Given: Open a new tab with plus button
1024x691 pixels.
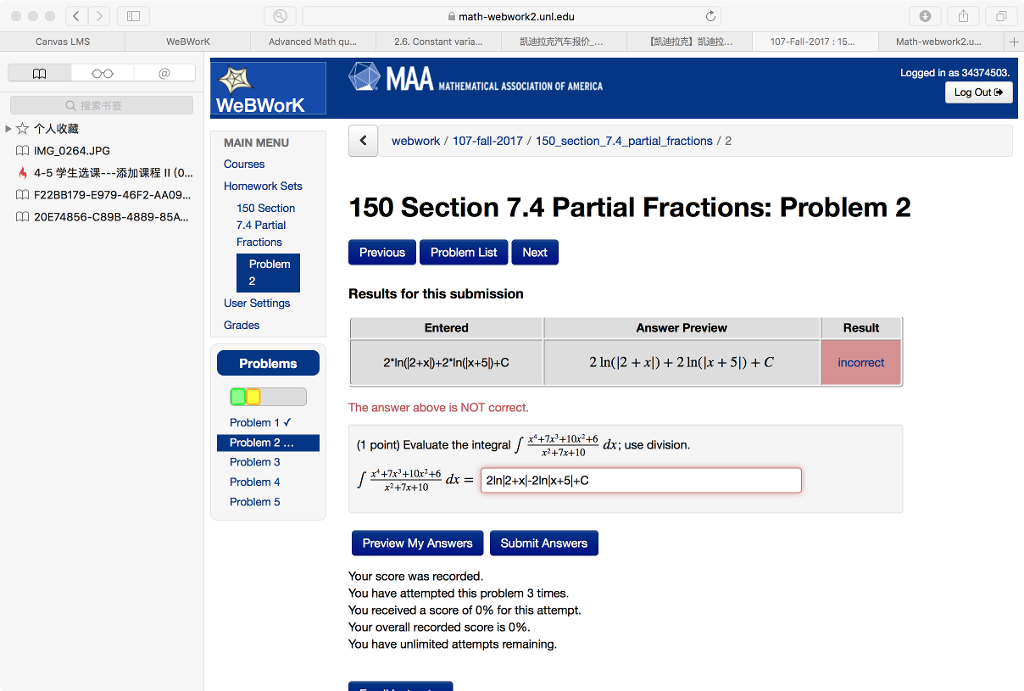Looking at the screenshot, I should point(1014,42).
